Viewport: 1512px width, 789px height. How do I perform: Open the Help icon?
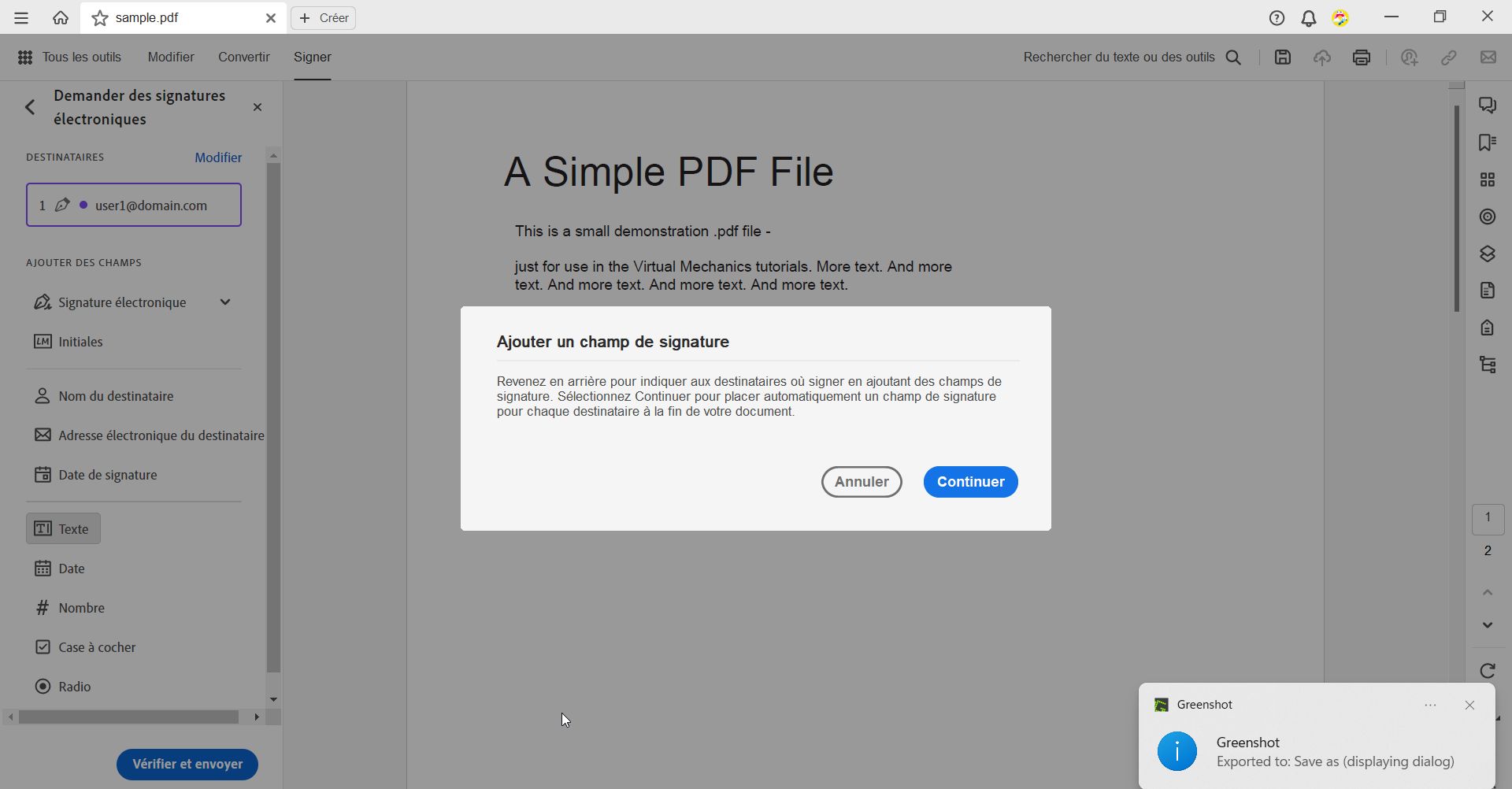click(1277, 18)
